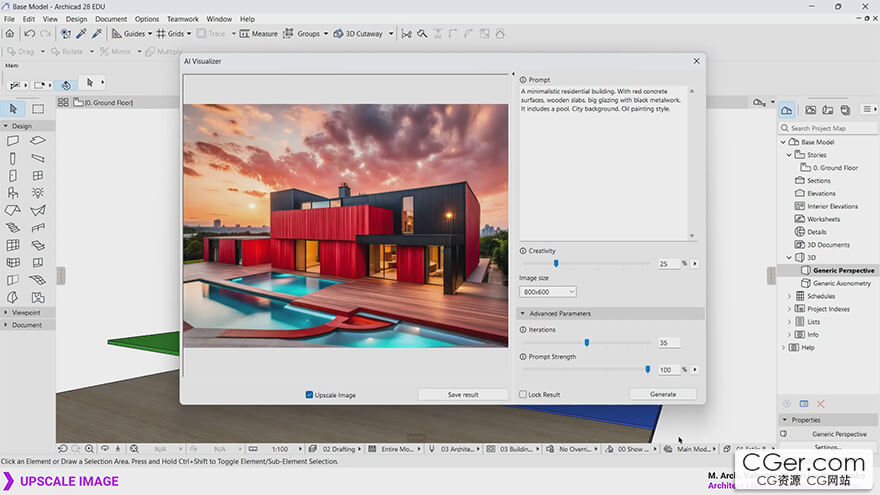Image resolution: width=880 pixels, height=495 pixels.
Task: Enable the Lock Result checkbox
Action: coord(523,395)
